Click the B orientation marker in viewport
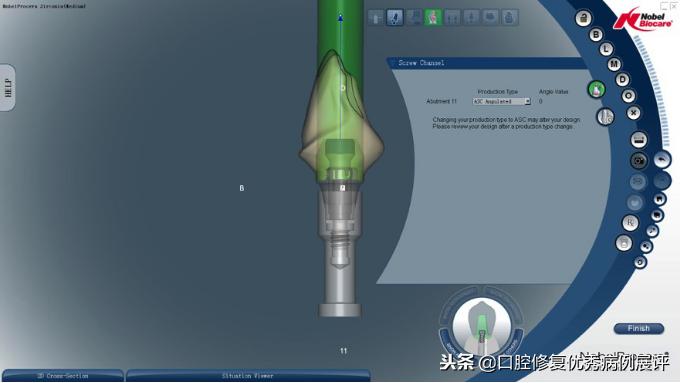Image resolution: width=681 pixels, height=383 pixels. [241, 188]
